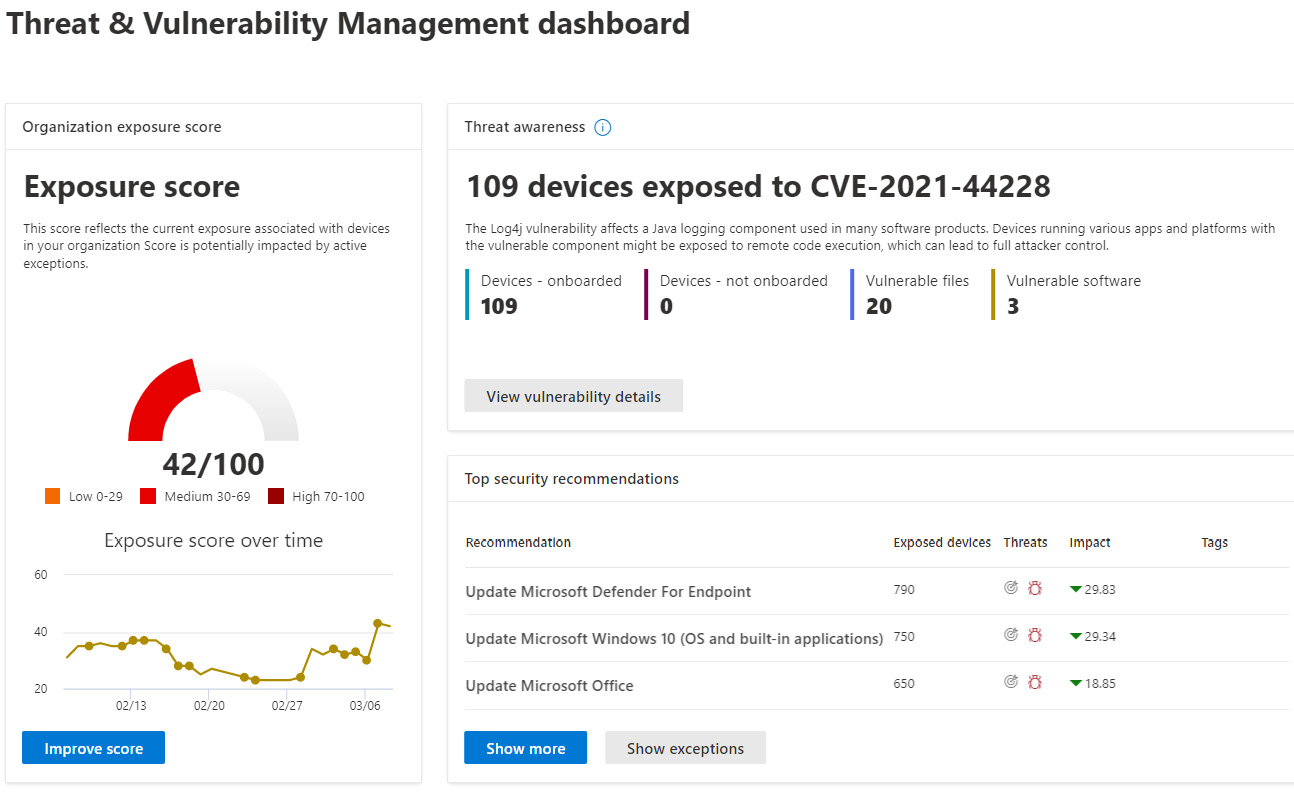Click exposed devices value 650
Viewport: 1294px width, 794px height.
904,683
